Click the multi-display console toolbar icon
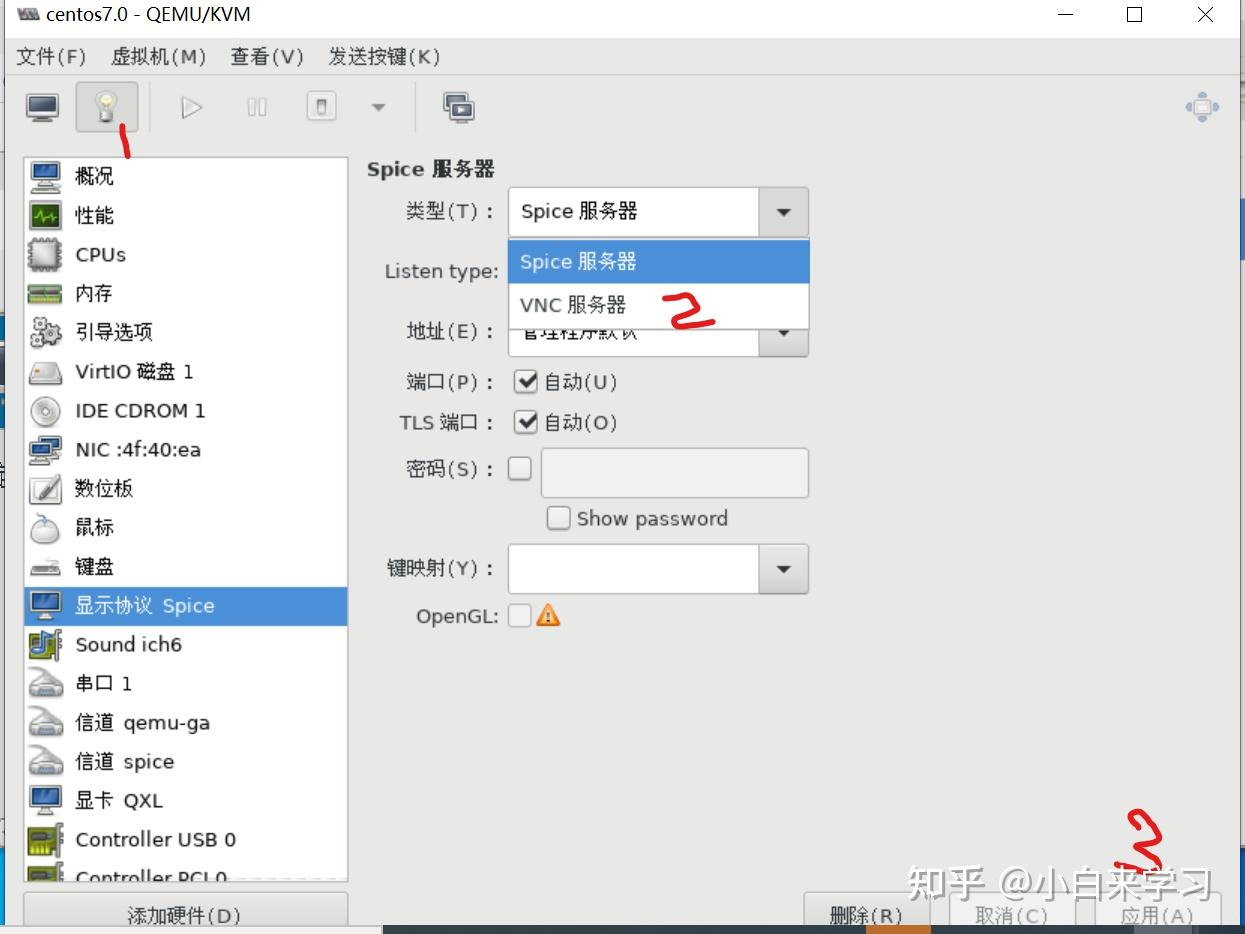This screenshot has width=1245, height=934. tap(459, 107)
